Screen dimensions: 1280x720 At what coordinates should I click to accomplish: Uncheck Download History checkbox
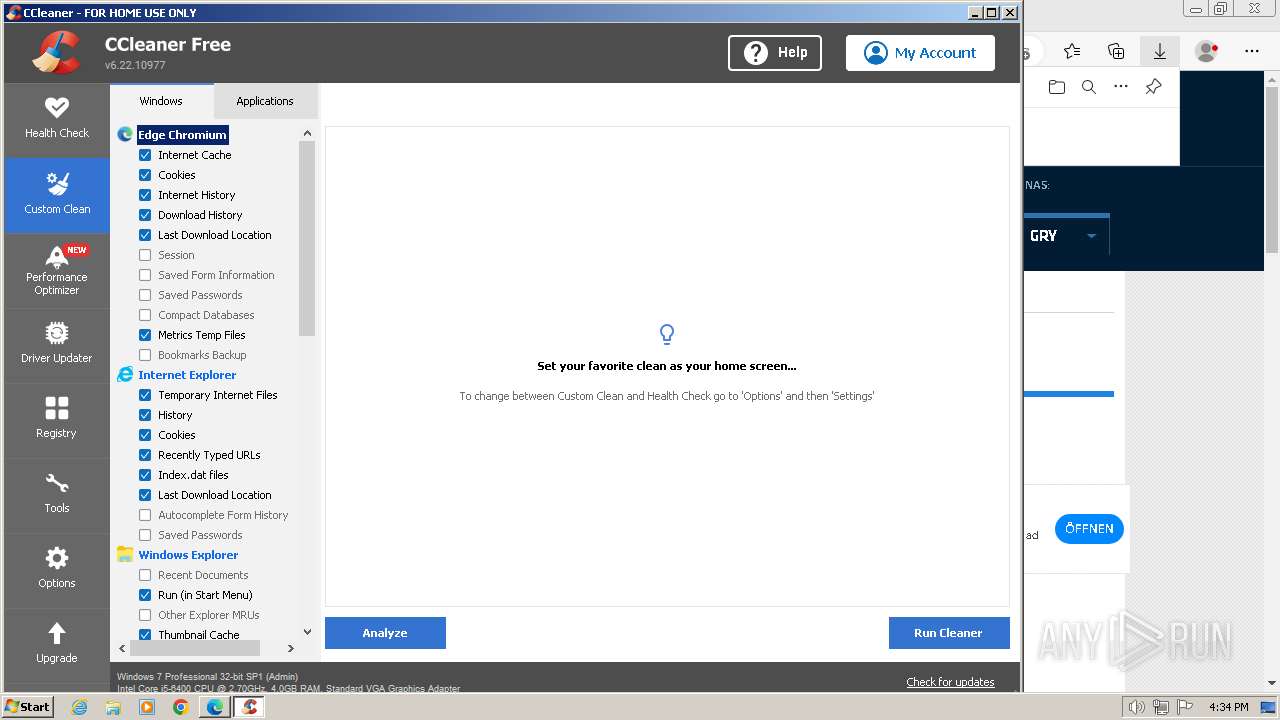[145, 215]
